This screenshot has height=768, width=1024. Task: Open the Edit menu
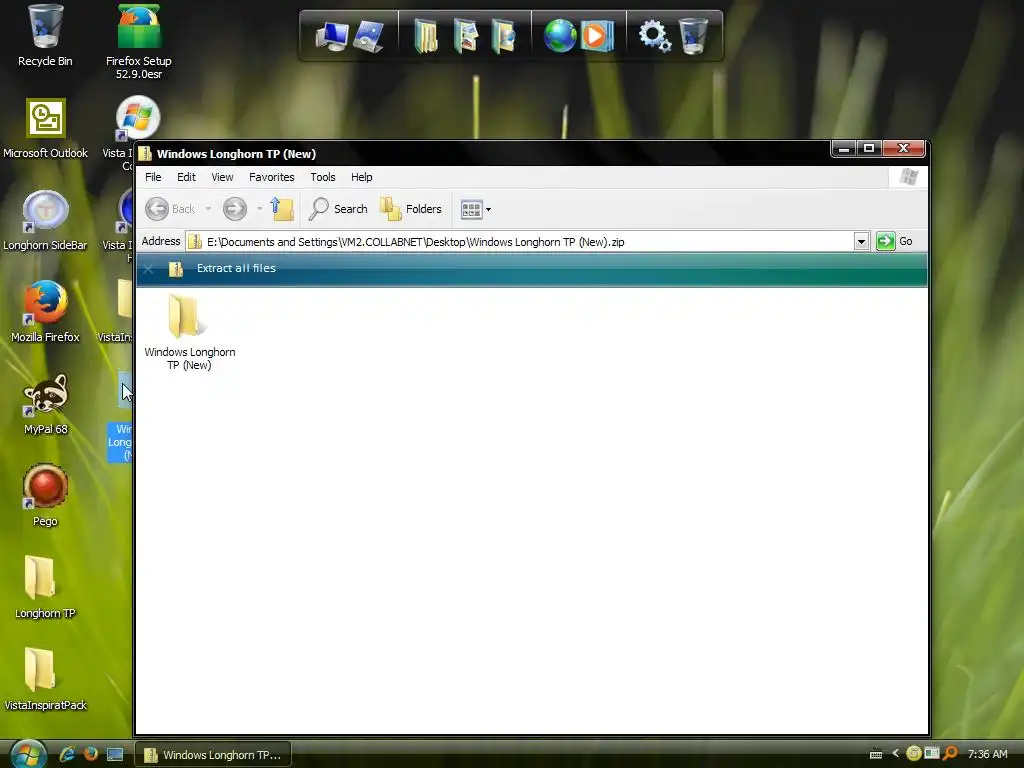pos(186,177)
